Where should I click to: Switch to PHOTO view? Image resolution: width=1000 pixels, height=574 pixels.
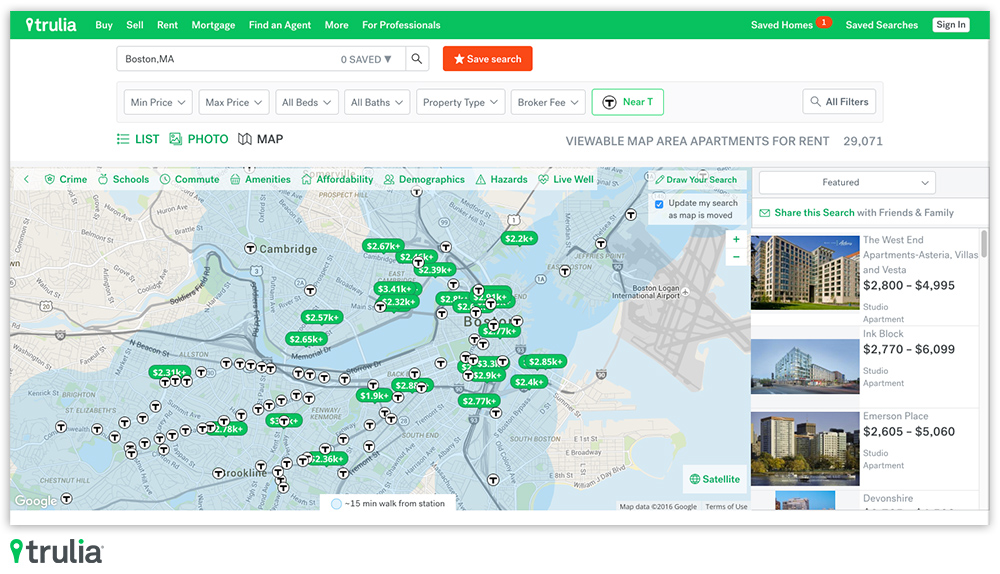tap(198, 139)
